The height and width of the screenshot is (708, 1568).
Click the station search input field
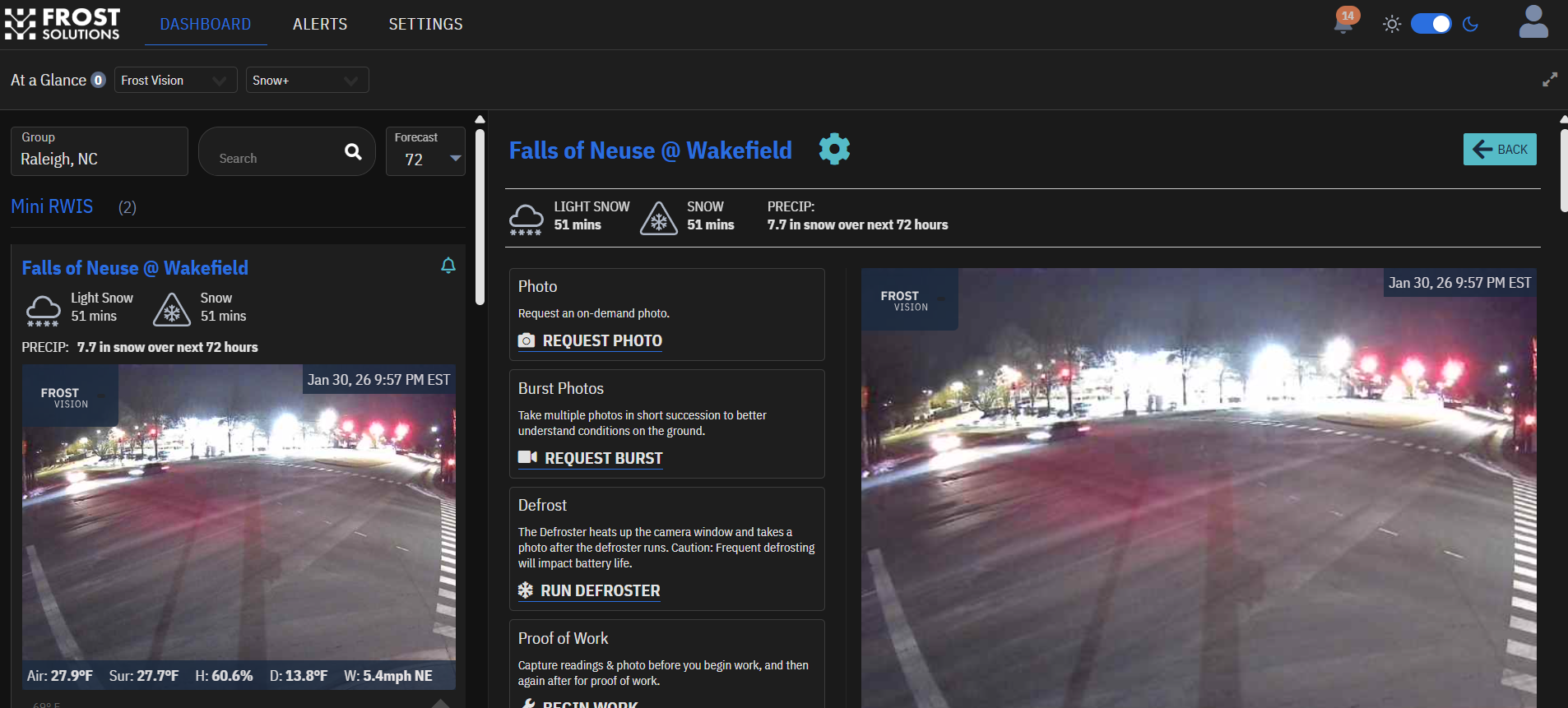point(276,159)
